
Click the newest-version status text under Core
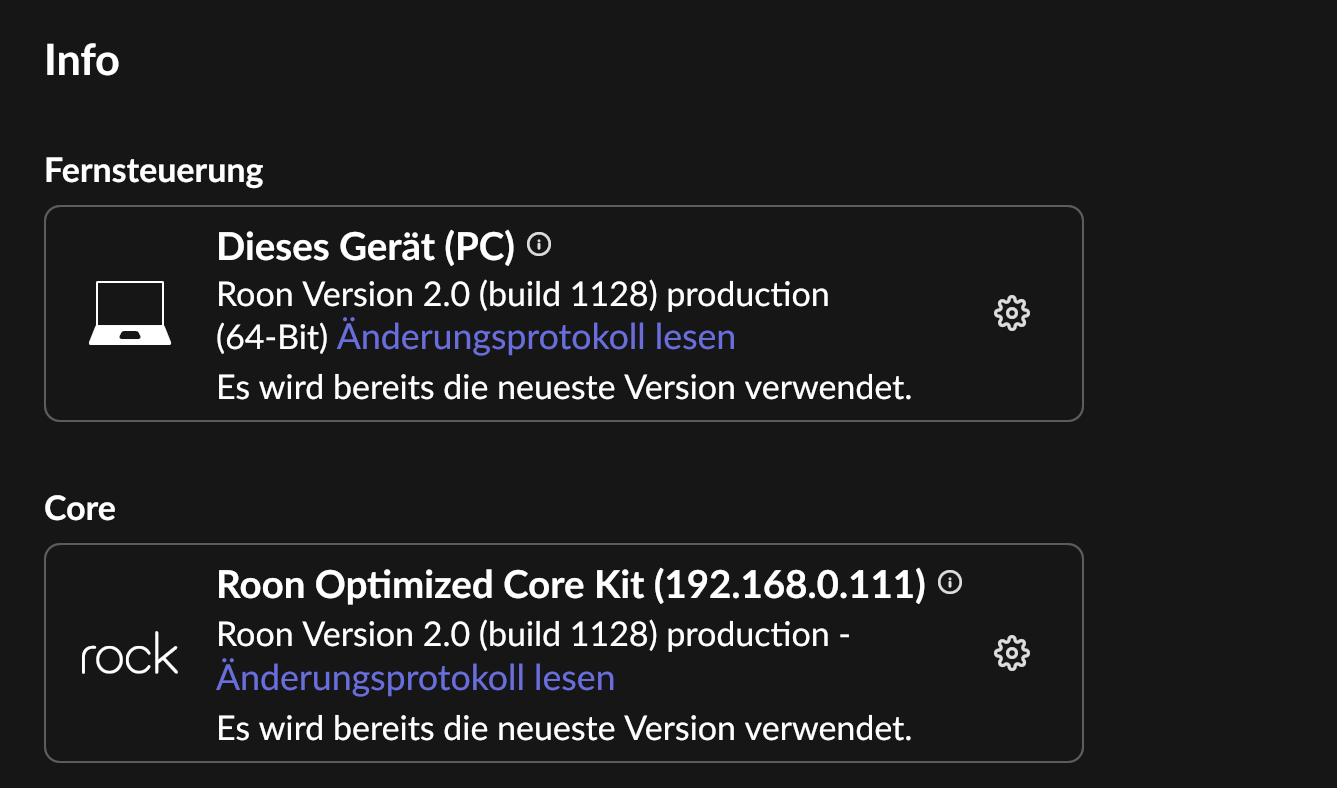[564, 727]
